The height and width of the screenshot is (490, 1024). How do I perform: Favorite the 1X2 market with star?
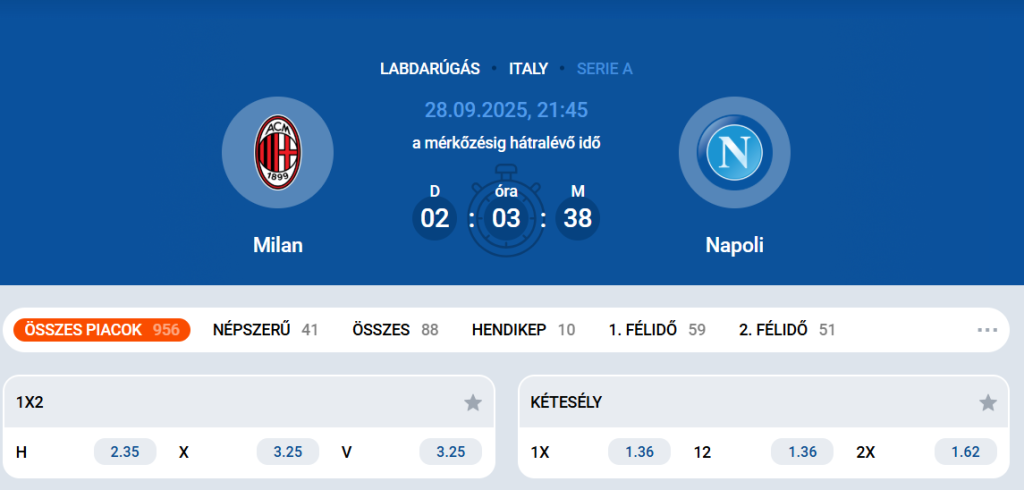473,403
